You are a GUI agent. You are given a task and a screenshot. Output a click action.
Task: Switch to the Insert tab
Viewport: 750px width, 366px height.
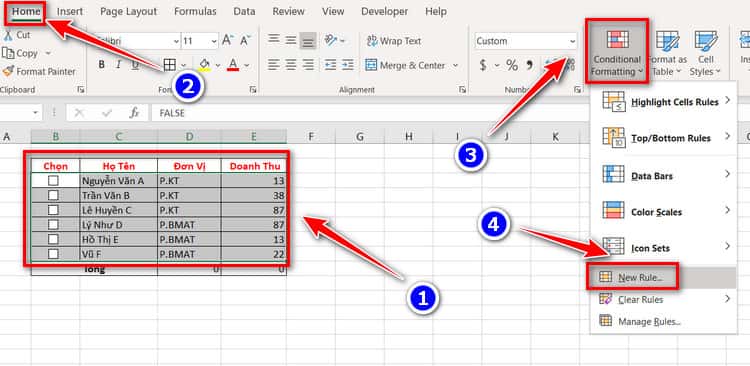click(70, 11)
